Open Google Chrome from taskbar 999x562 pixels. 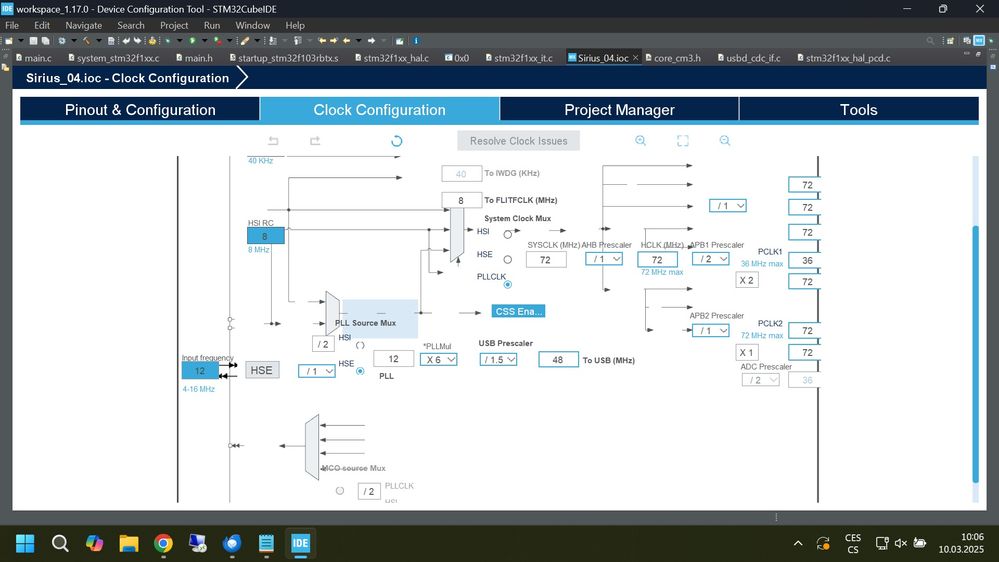(163, 544)
